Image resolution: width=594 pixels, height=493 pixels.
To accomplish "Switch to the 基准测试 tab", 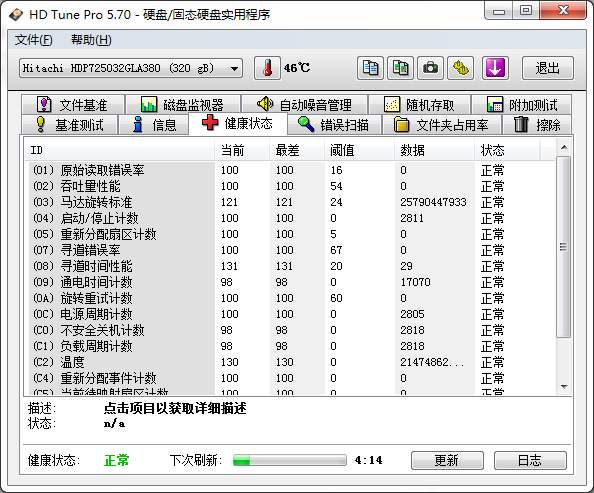I will (69, 125).
